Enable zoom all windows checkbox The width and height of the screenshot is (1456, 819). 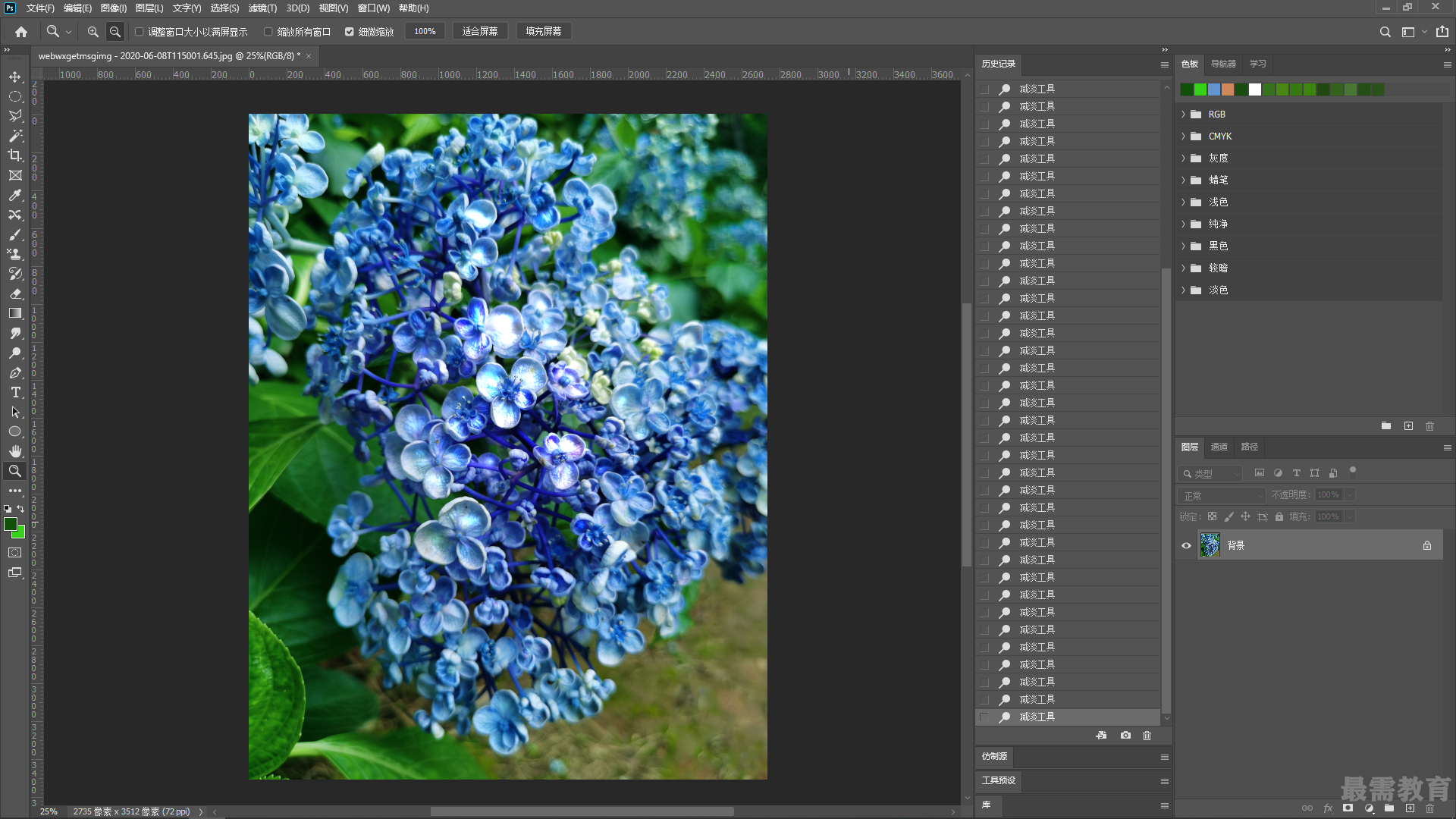tap(268, 32)
